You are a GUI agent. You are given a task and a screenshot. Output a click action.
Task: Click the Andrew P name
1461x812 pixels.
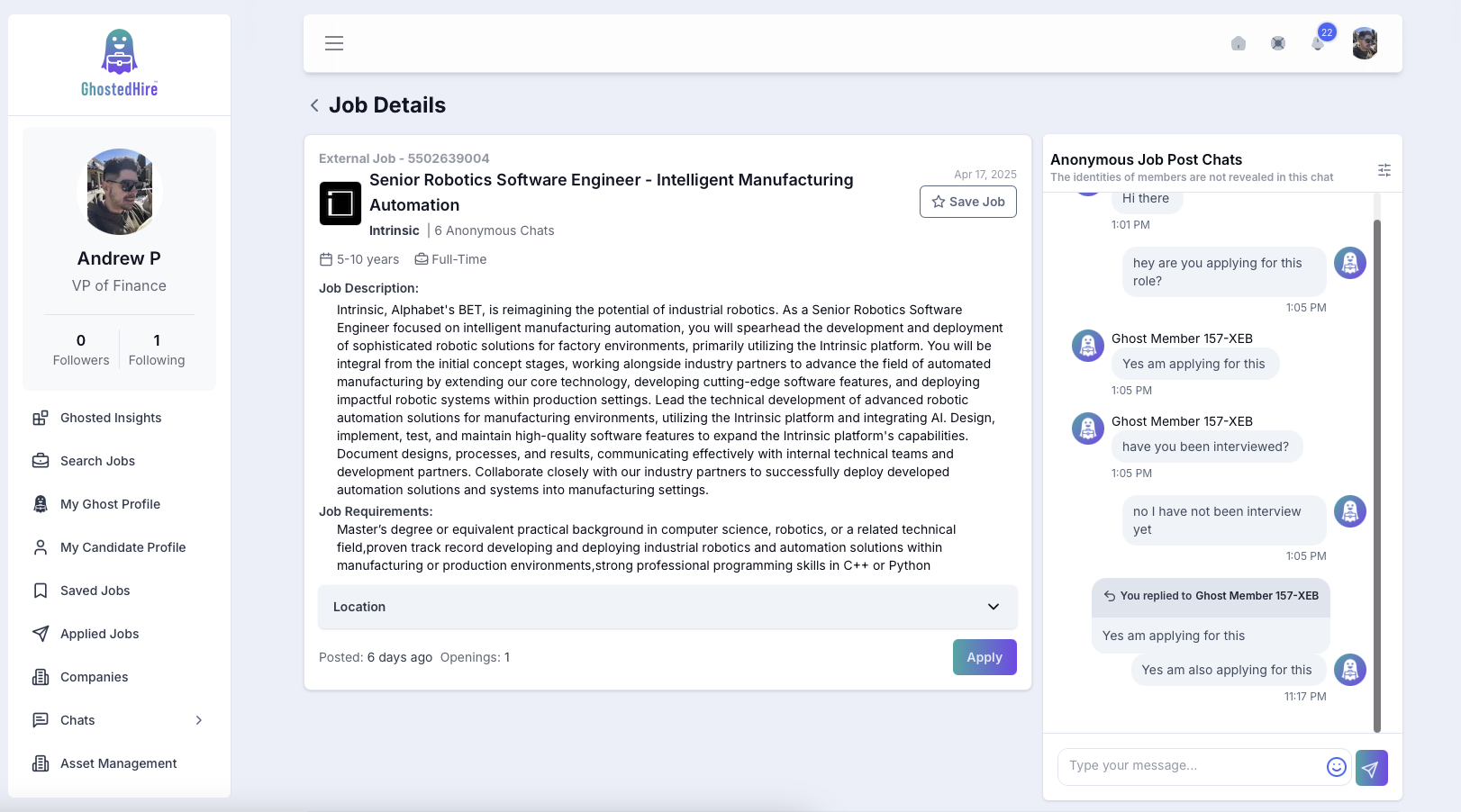click(119, 258)
